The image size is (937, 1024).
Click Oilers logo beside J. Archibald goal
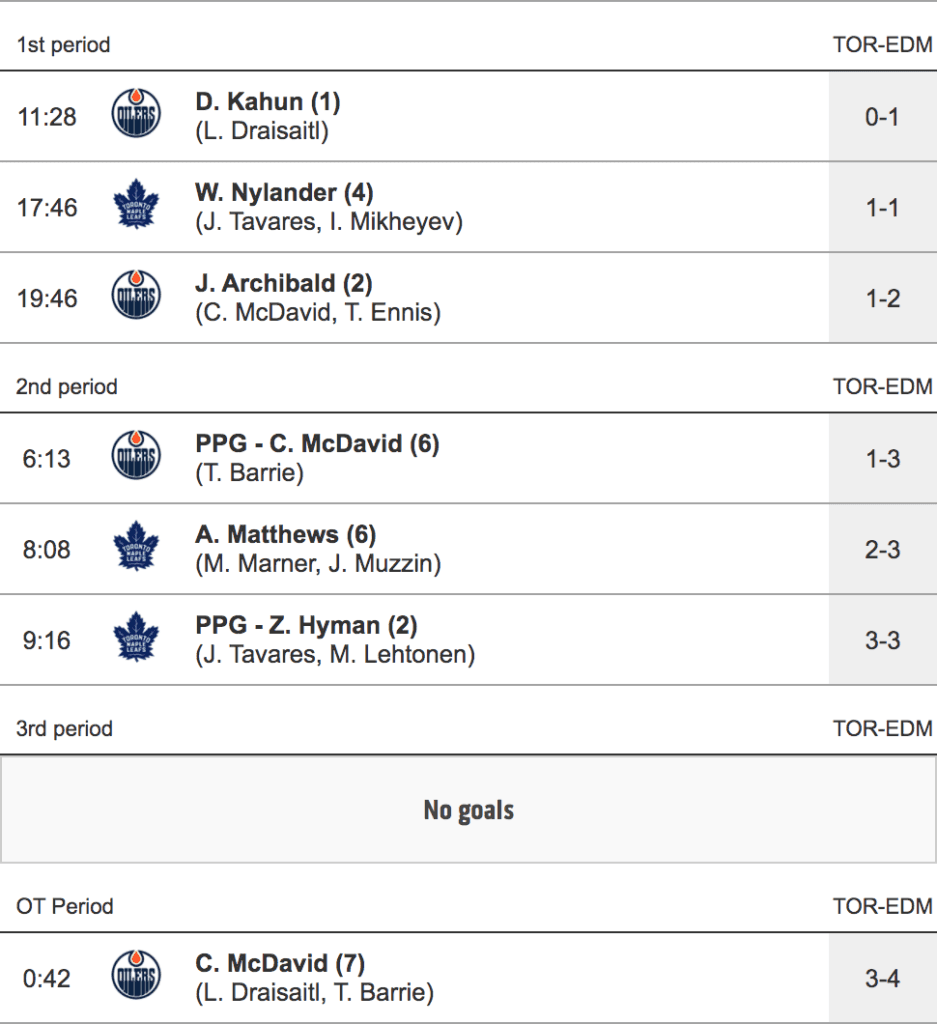pos(136,298)
